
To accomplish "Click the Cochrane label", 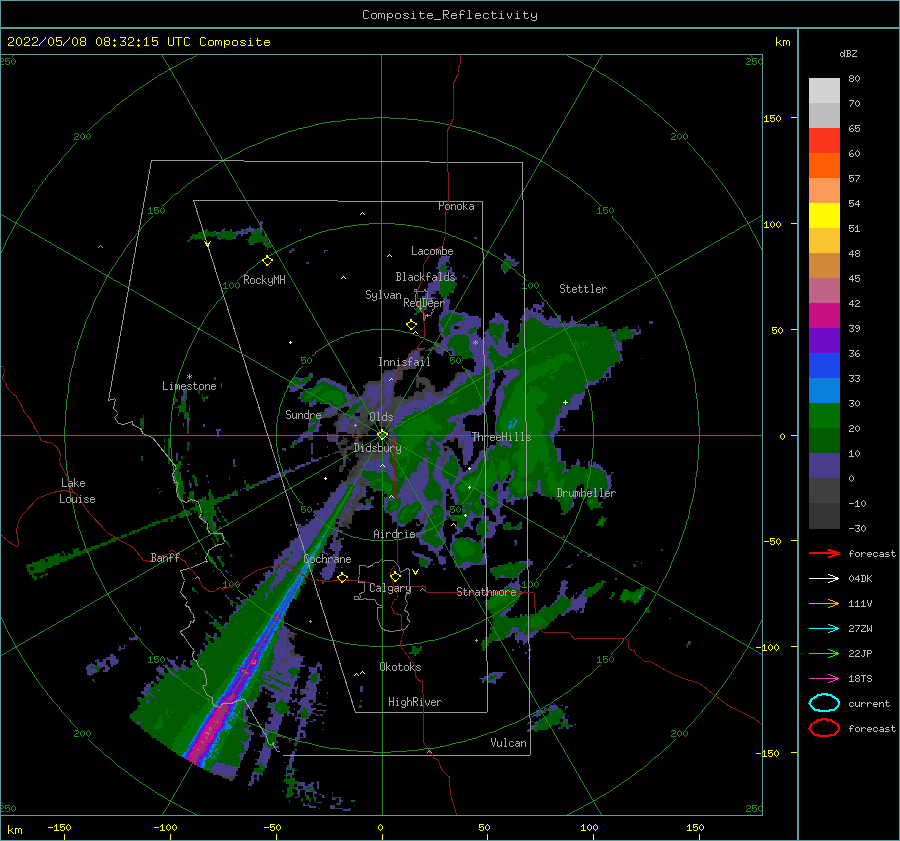I will click(x=327, y=559).
